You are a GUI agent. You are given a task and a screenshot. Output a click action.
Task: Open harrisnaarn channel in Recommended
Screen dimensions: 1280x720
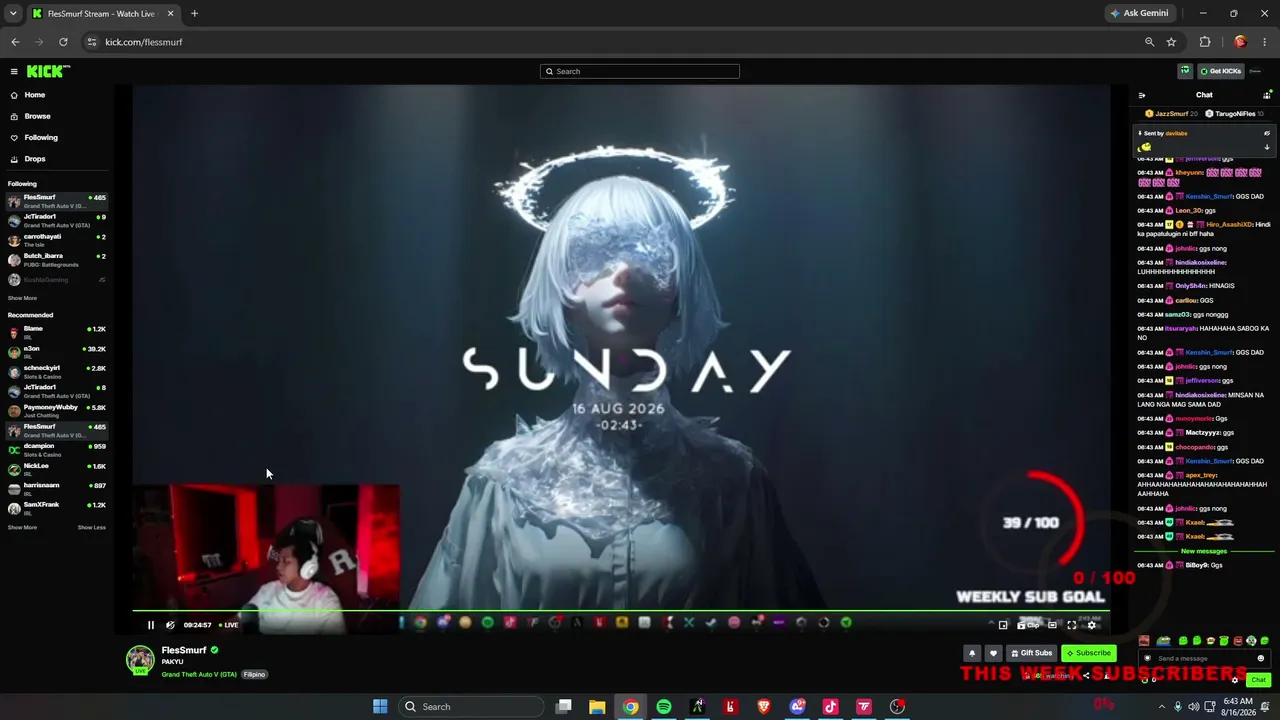click(57, 489)
